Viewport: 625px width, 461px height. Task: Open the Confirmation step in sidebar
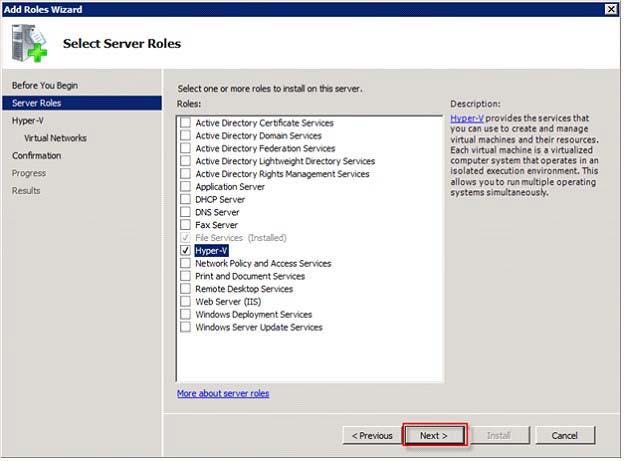coord(36,155)
